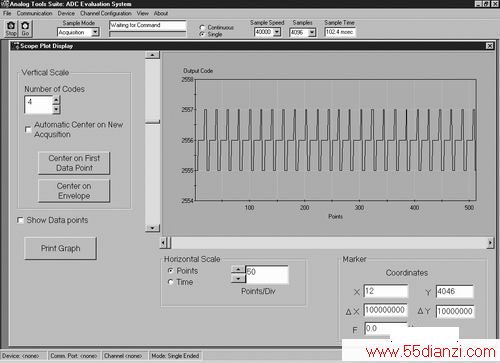
Task: Click vertical scrollbar down arrow beside plot
Action: [152, 228]
